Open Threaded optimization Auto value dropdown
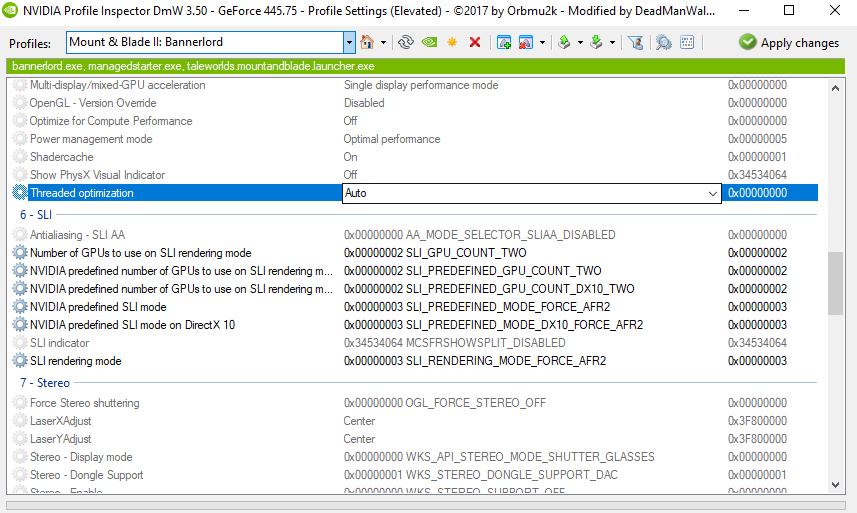Viewport: 857px width, 513px height. point(712,193)
